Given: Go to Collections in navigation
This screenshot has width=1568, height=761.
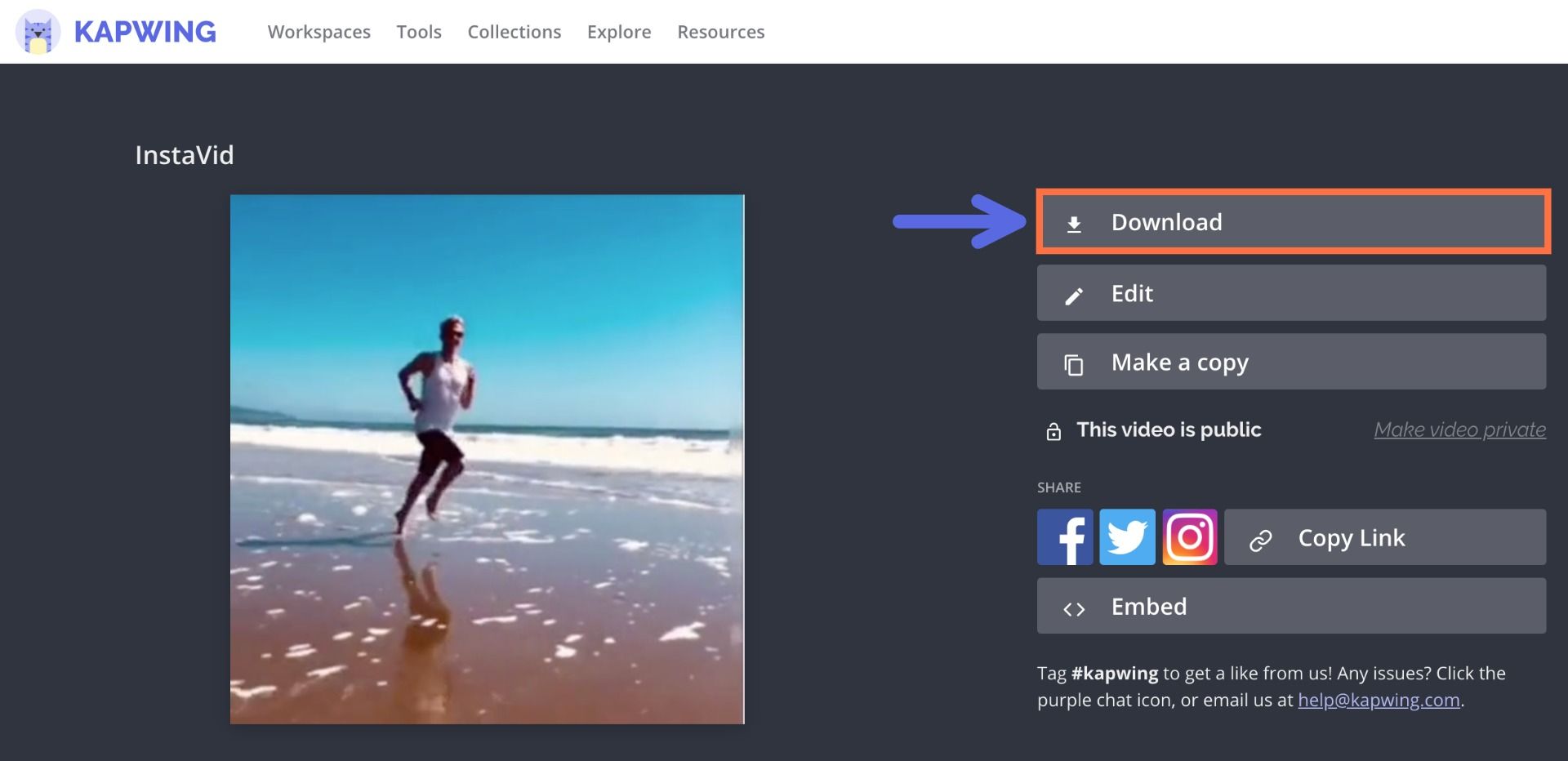Looking at the screenshot, I should coord(514,32).
